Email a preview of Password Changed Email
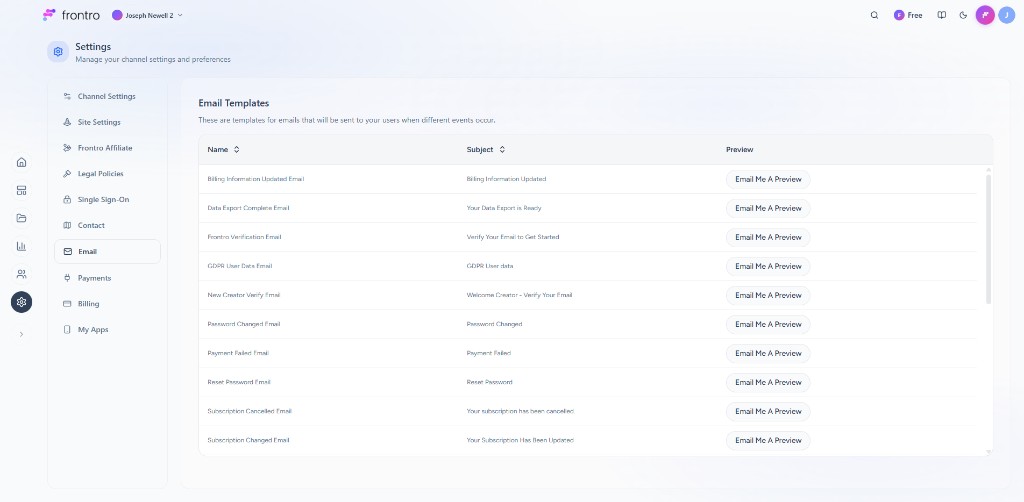Image resolution: width=1024 pixels, height=502 pixels. pos(767,324)
